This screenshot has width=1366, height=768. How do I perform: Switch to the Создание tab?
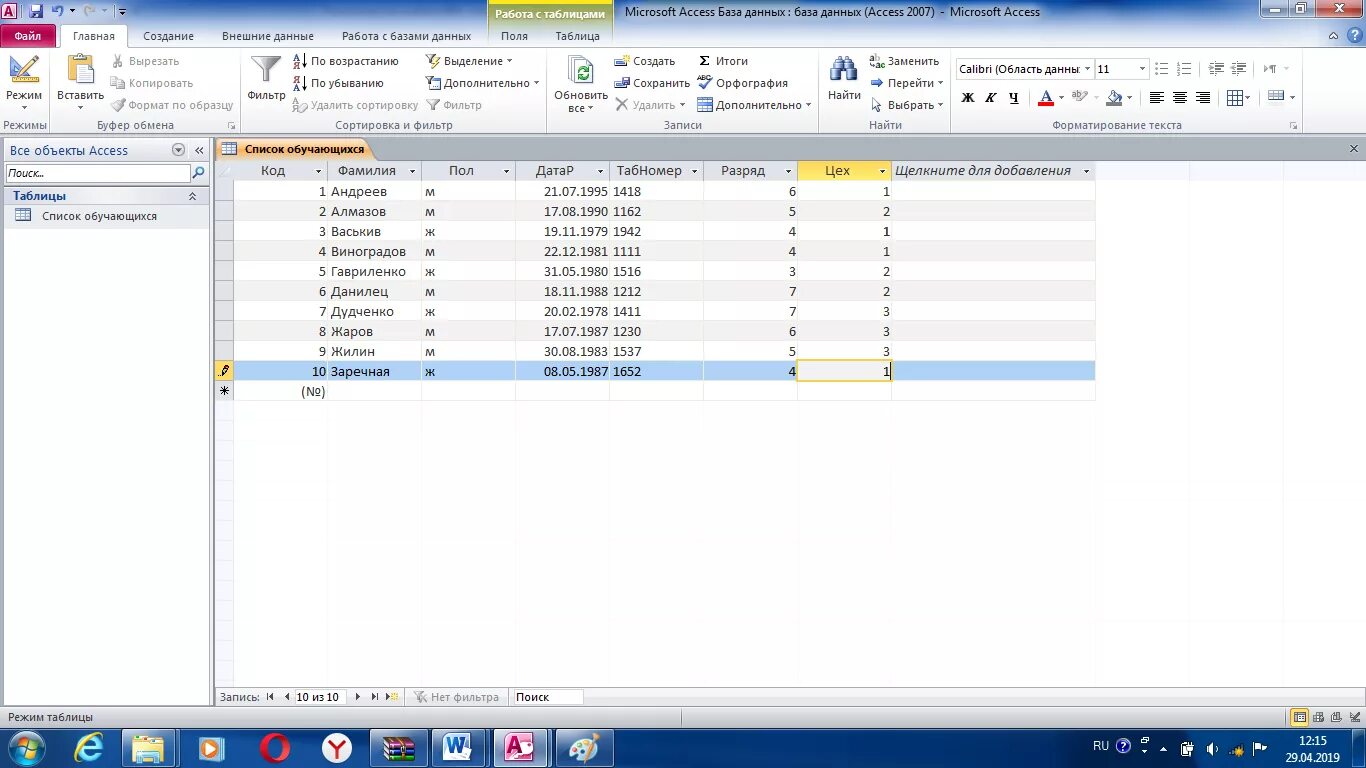[168, 36]
